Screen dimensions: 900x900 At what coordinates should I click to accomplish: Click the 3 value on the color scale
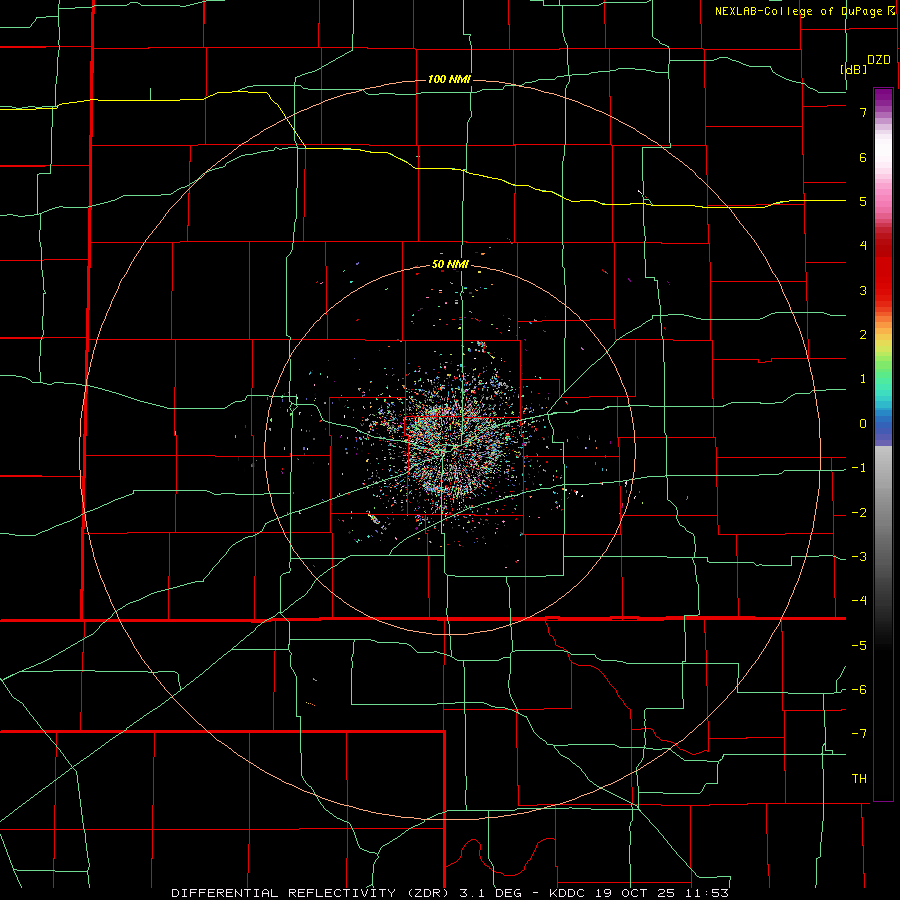point(863,290)
